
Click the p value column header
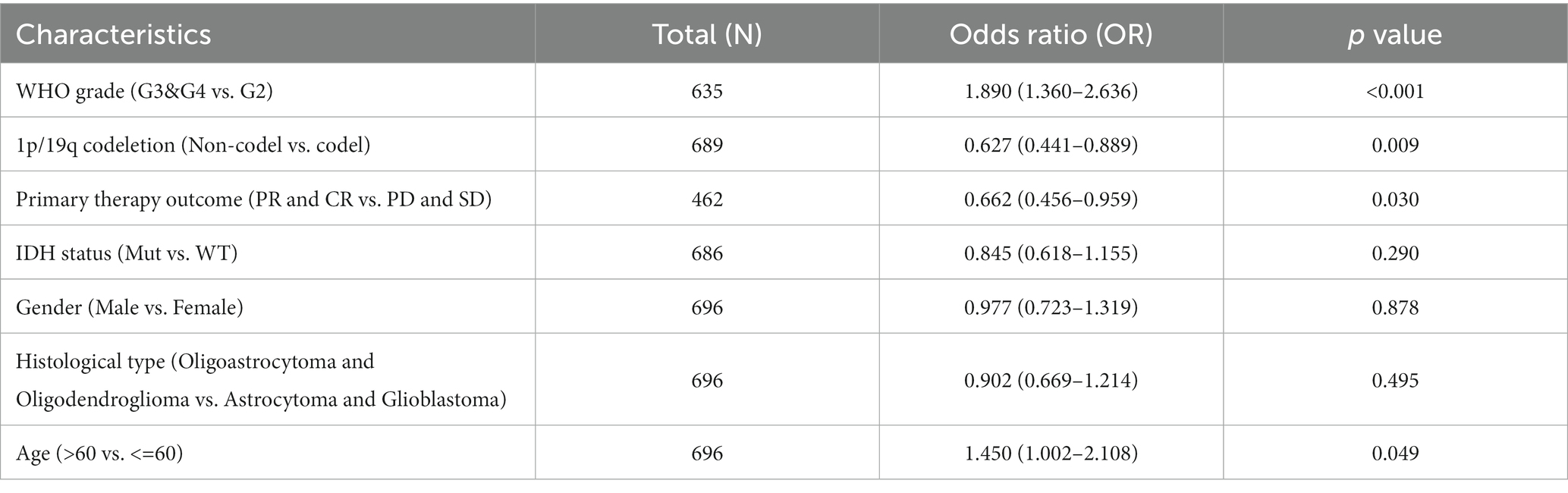[1395, 35]
